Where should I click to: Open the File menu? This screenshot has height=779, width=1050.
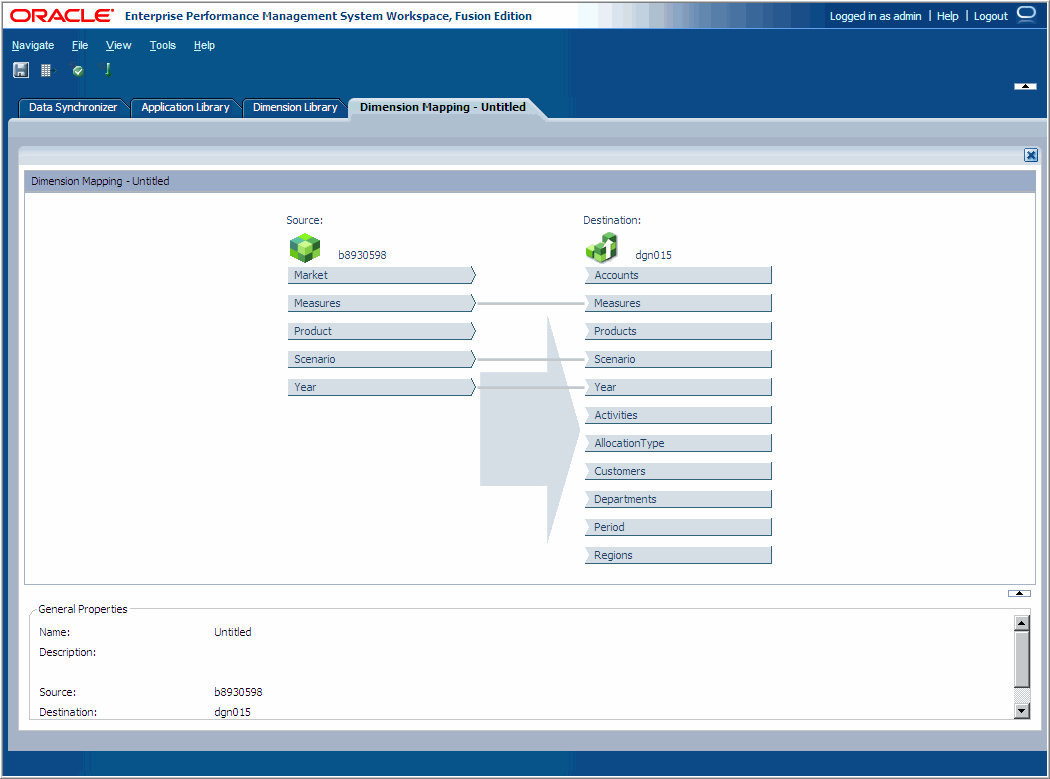80,46
